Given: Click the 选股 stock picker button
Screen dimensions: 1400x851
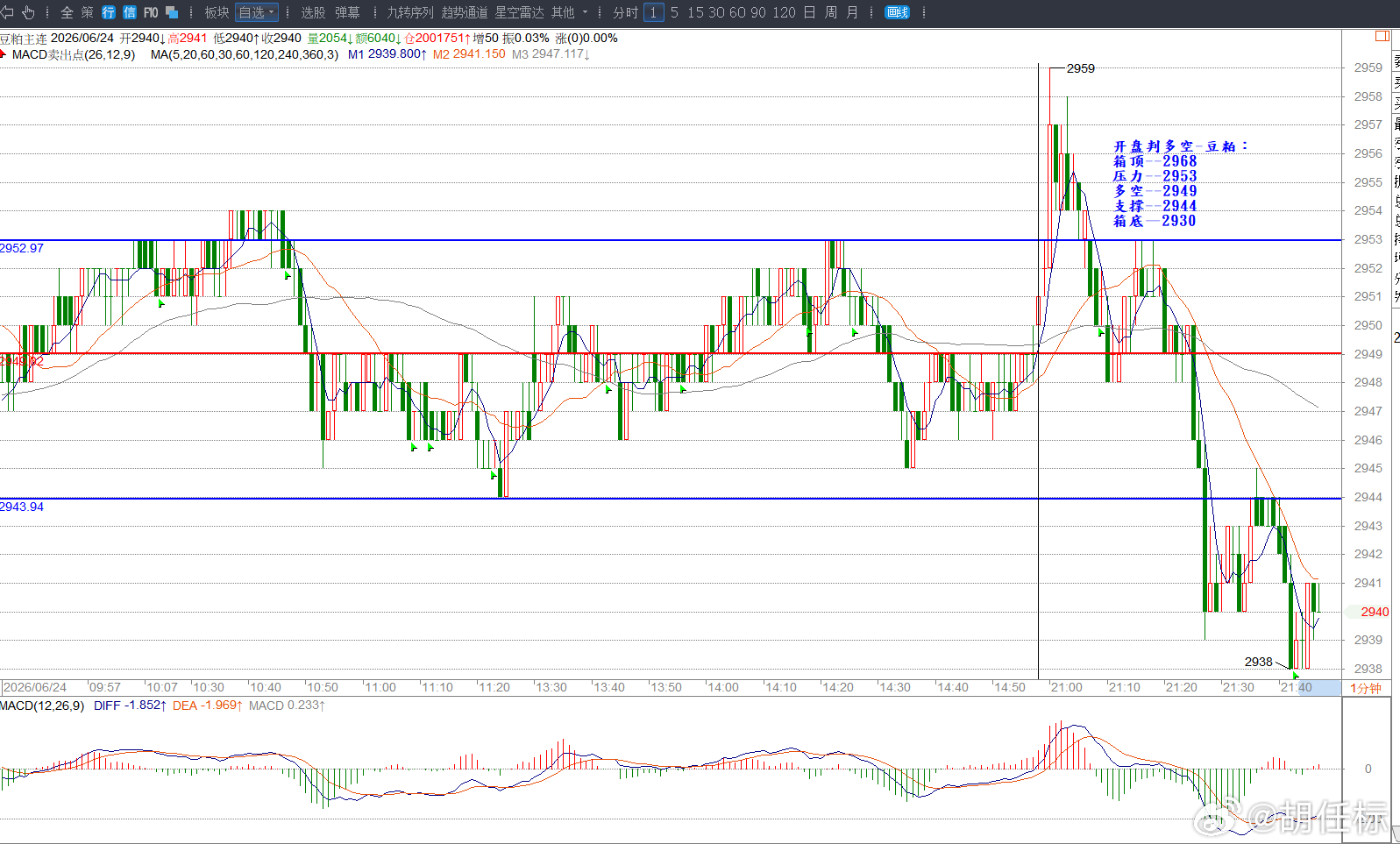Looking at the screenshot, I should (x=313, y=12).
